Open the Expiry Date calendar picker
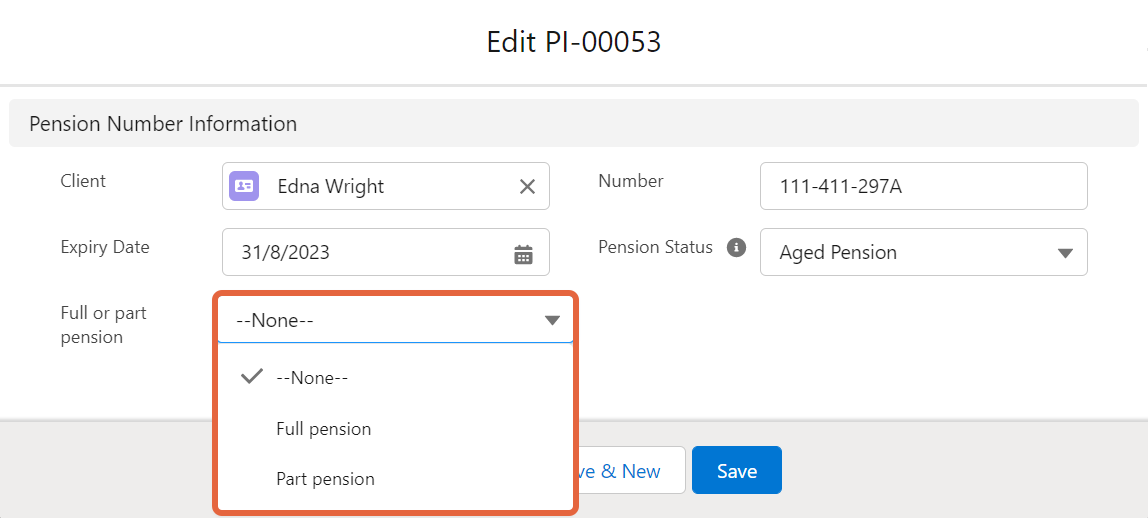This screenshot has width=1148, height=518. (523, 253)
